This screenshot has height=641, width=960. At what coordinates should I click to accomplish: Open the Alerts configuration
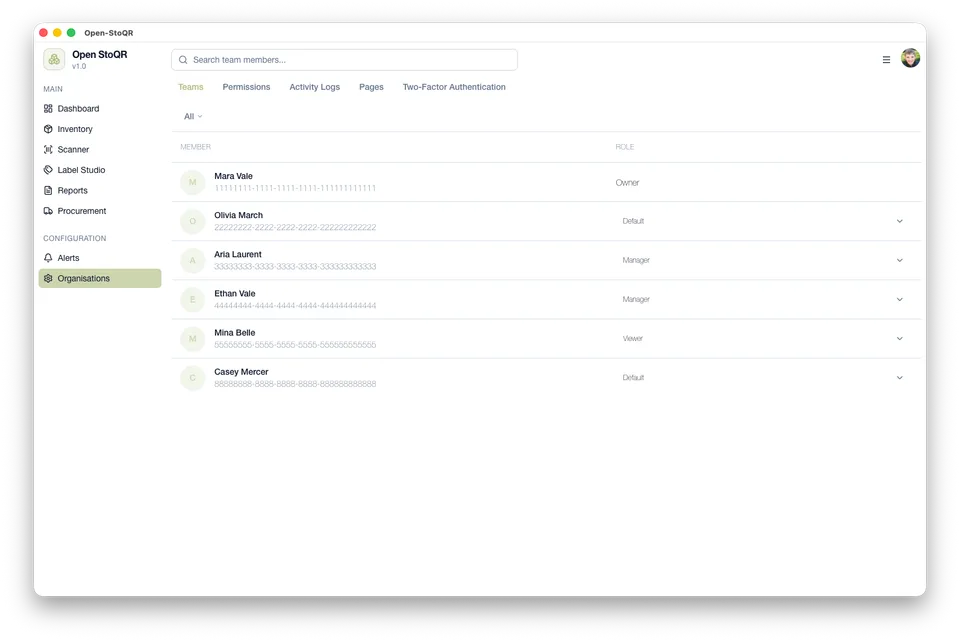click(99, 258)
